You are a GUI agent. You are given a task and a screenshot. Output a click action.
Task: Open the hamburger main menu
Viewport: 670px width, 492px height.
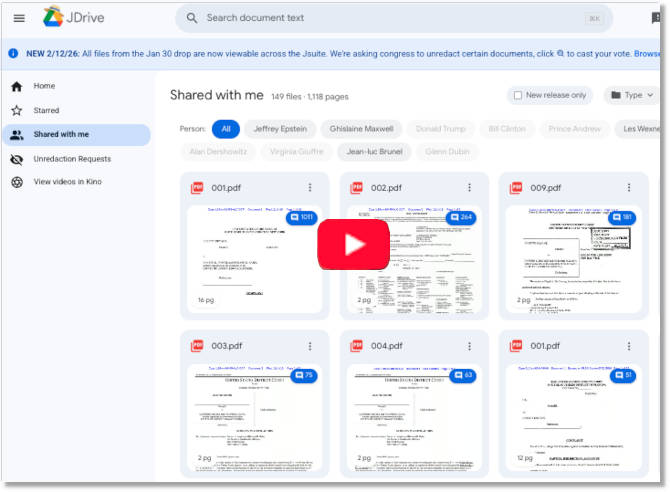coord(19,18)
